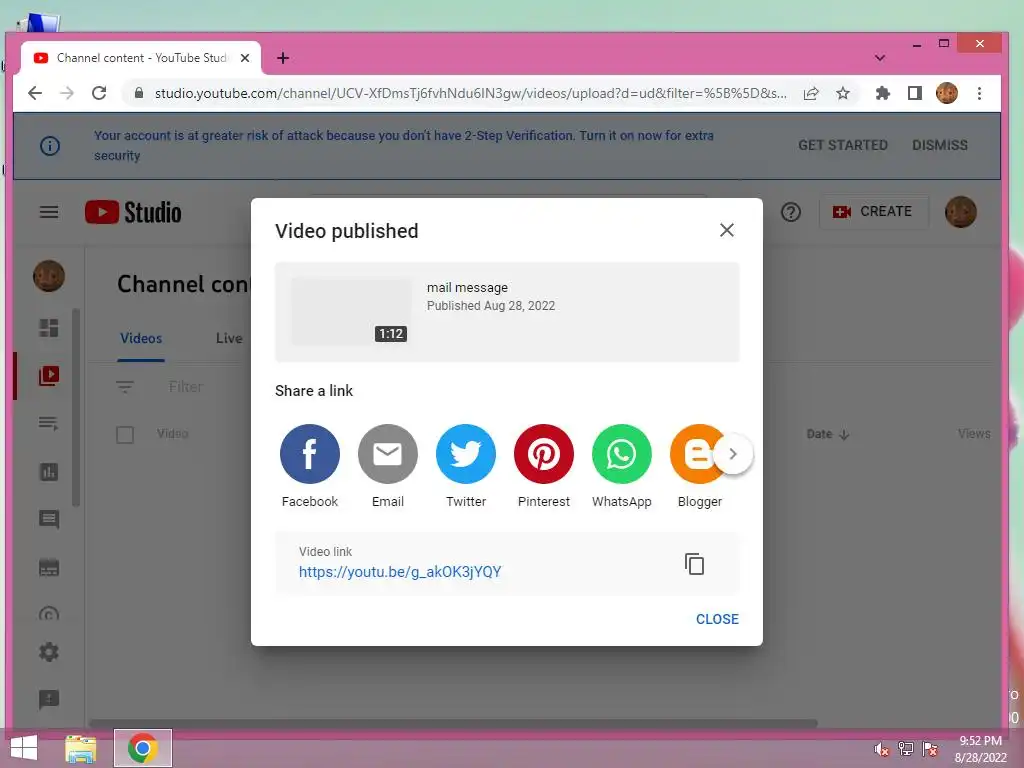Click the info icon in the security banner
This screenshot has width=1024, height=768.
(50, 146)
